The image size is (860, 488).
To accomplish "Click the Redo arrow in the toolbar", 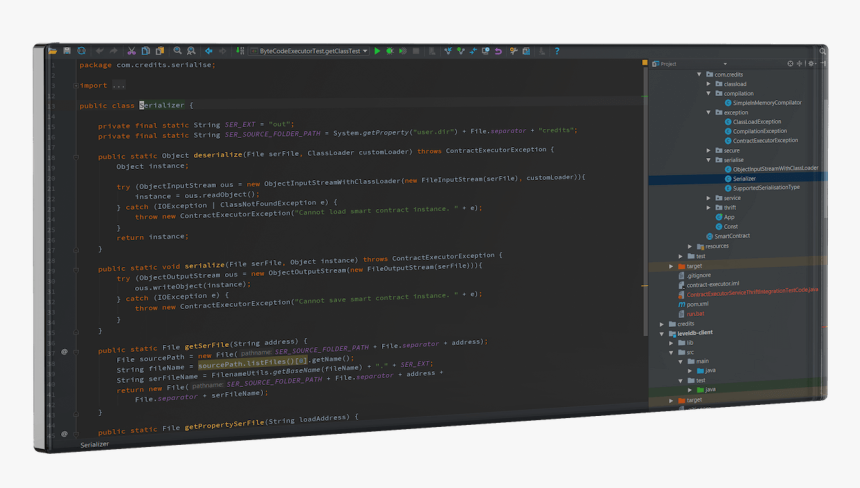I will click(114, 51).
